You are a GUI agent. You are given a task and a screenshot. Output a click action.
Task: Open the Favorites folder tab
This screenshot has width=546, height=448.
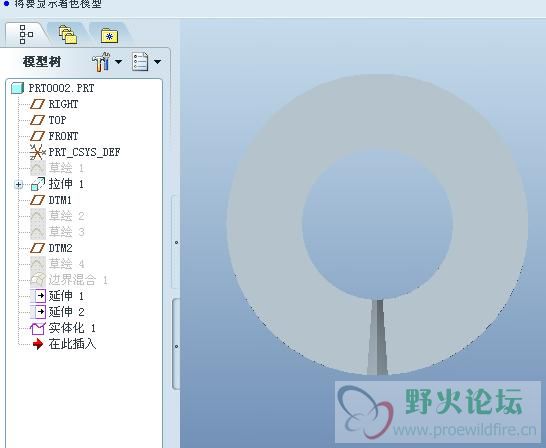[x=109, y=35]
